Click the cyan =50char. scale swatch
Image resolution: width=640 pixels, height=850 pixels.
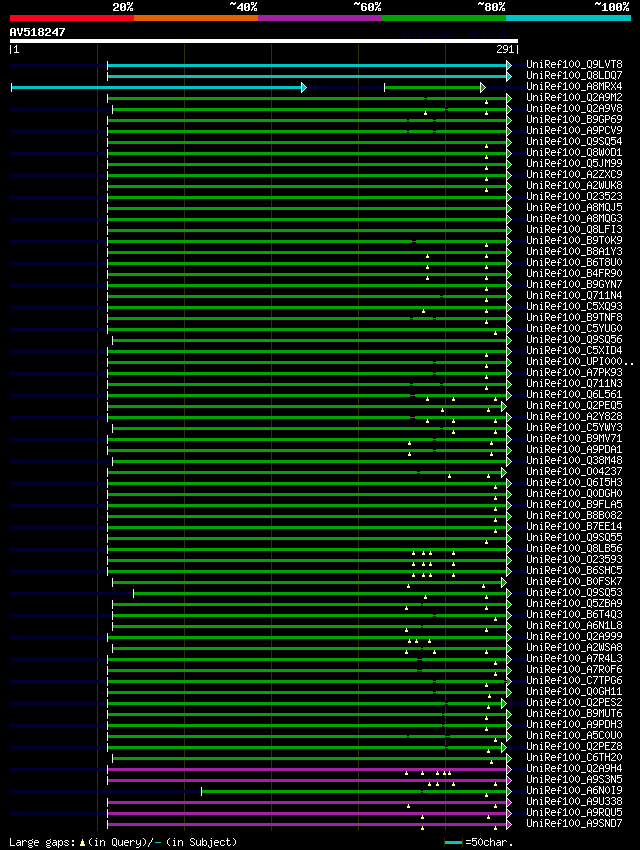(453, 842)
